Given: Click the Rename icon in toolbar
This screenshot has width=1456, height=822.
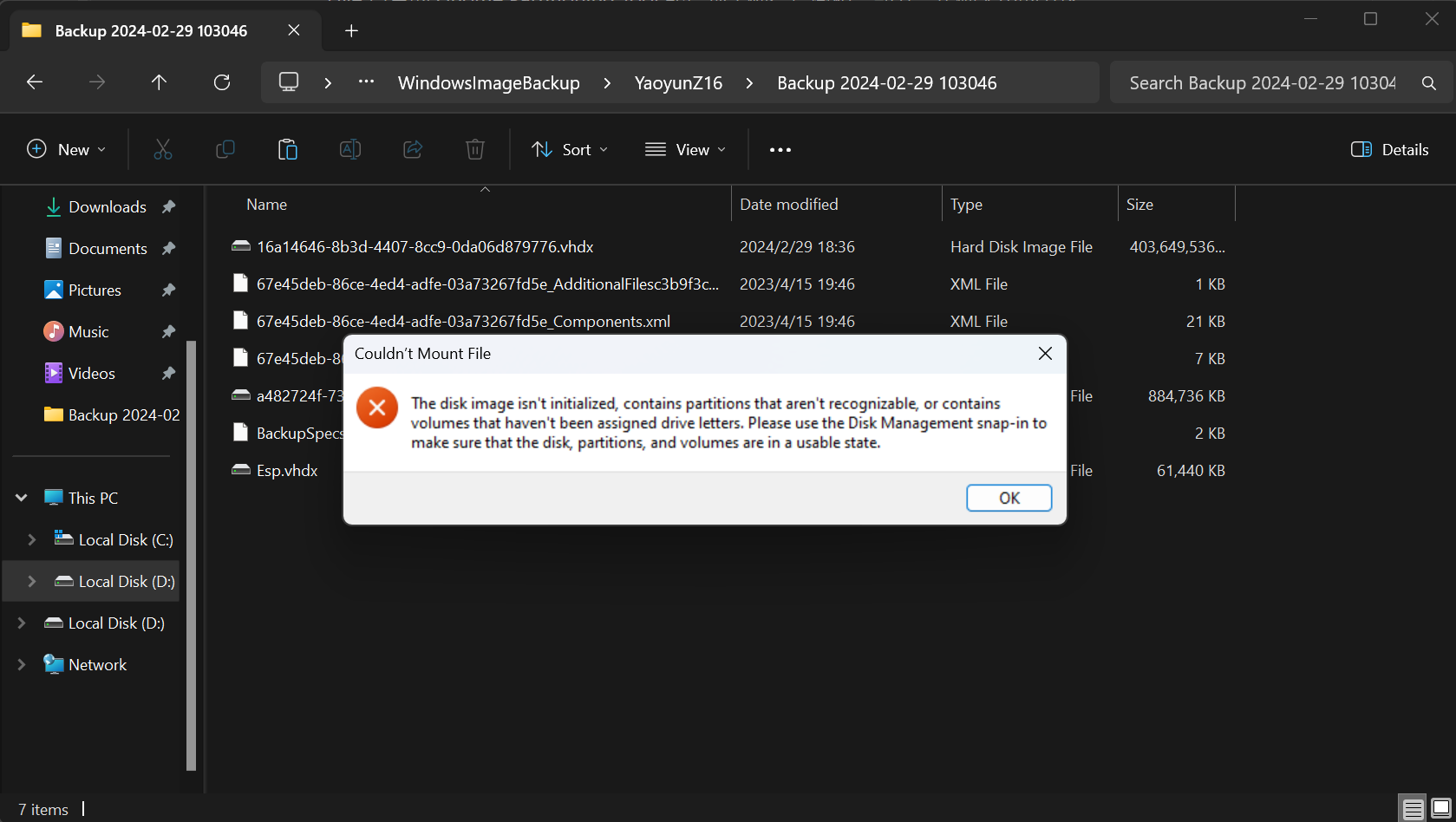Looking at the screenshot, I should point(349,149).
